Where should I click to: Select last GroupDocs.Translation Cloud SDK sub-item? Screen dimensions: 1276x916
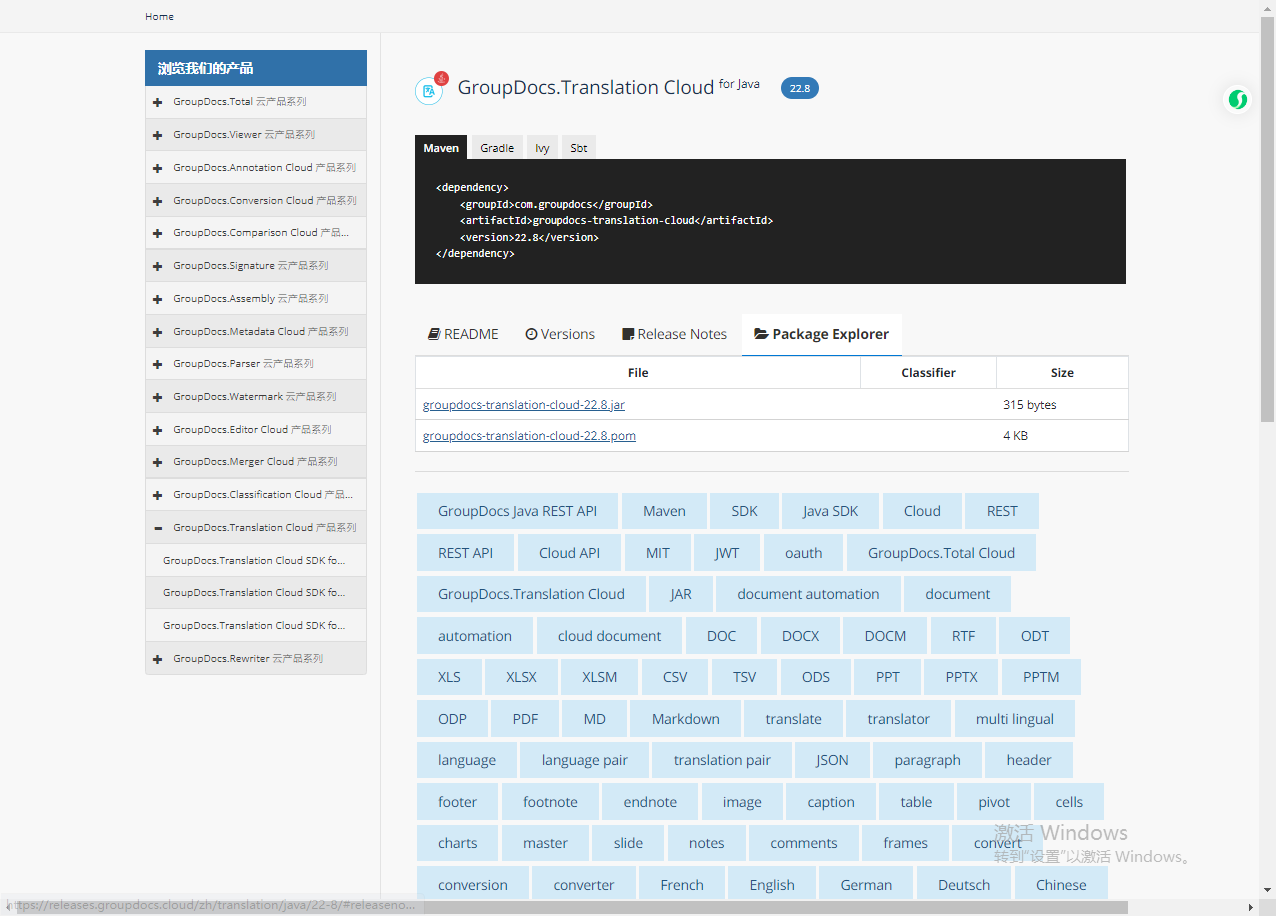(256, 626)
